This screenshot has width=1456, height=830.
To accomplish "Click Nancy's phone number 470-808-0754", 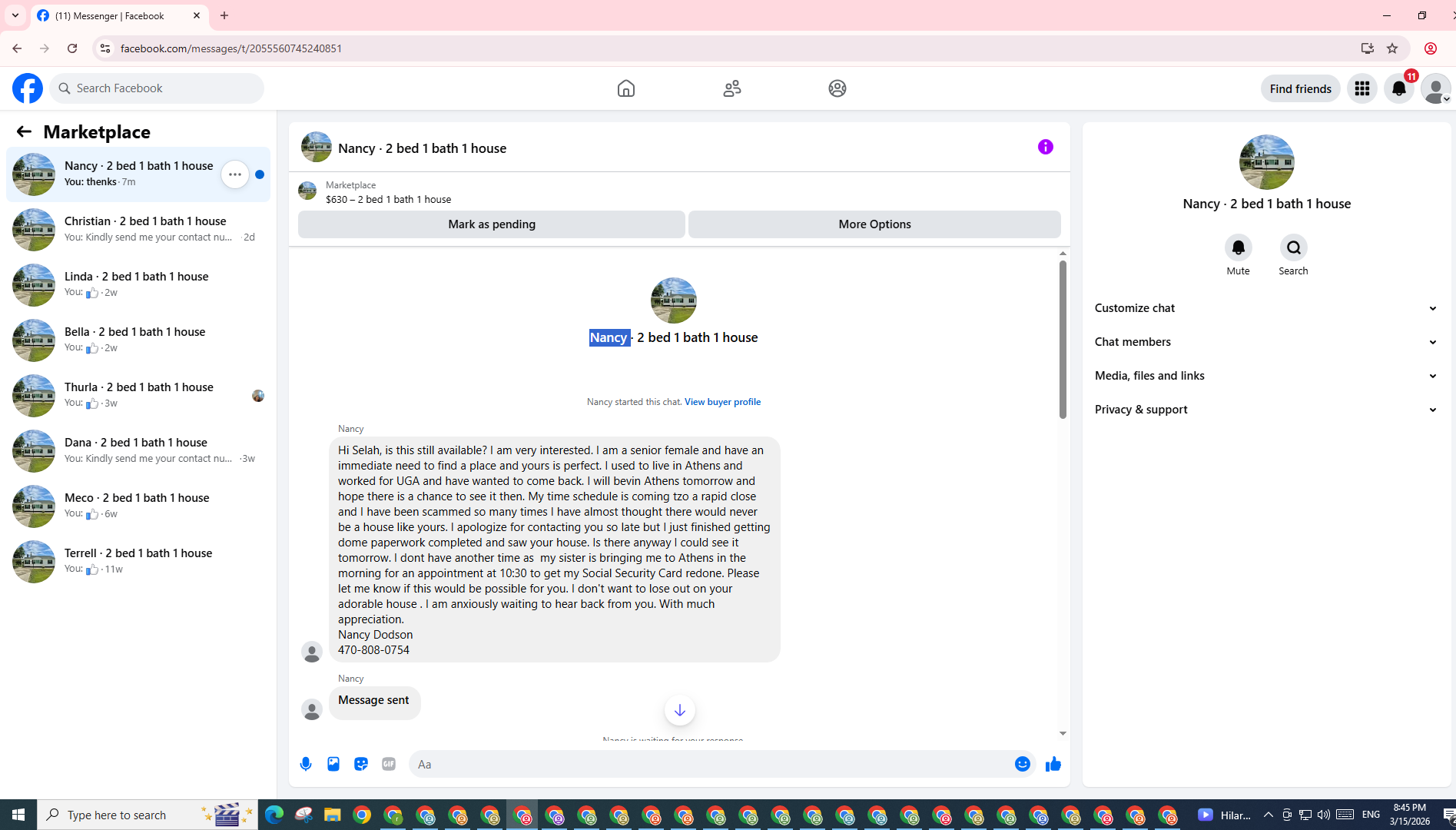I will point(373,650).
